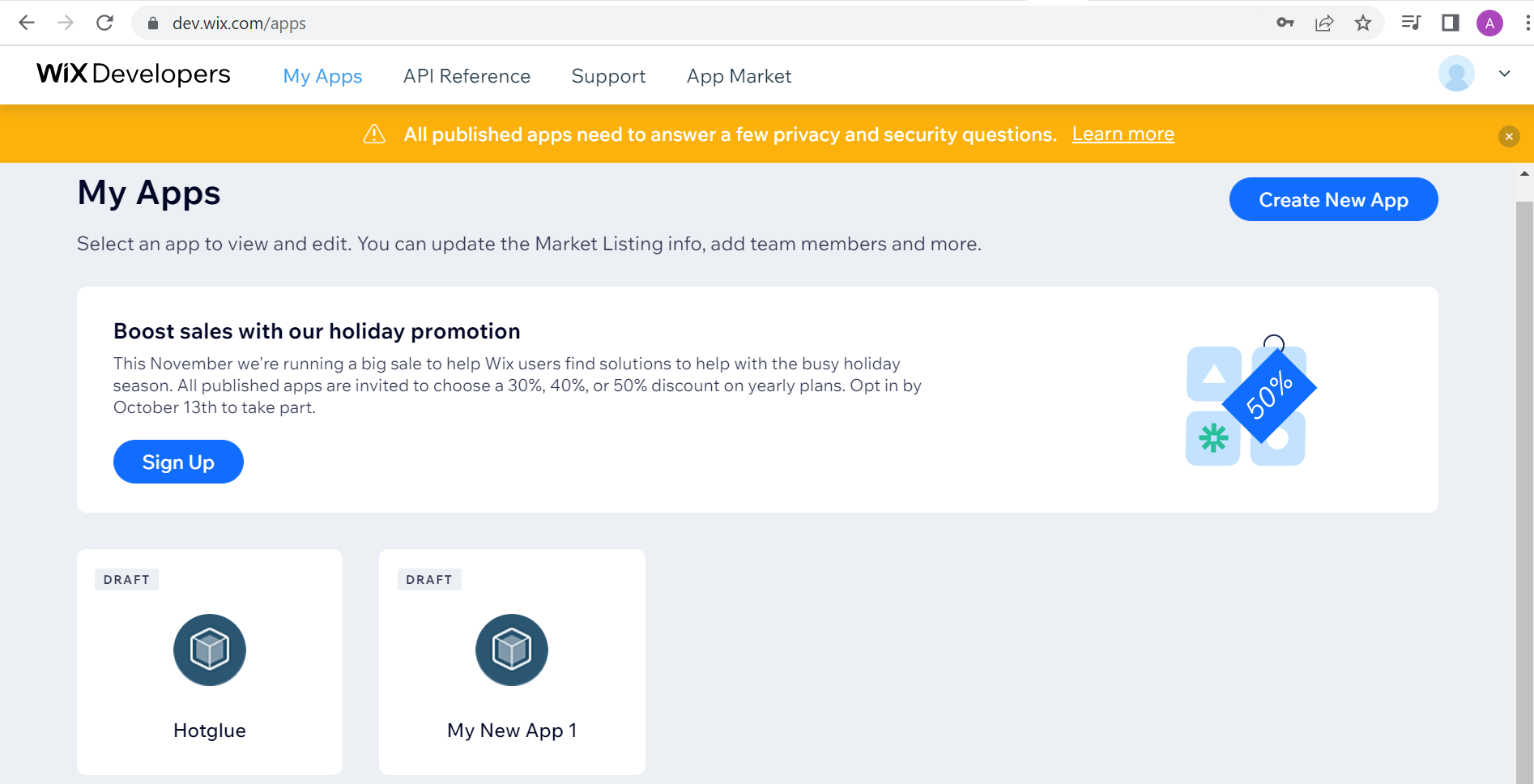Dismiss the yellow privacy banner
This screenshot has width=1534, height=784.
[1509, 136]
